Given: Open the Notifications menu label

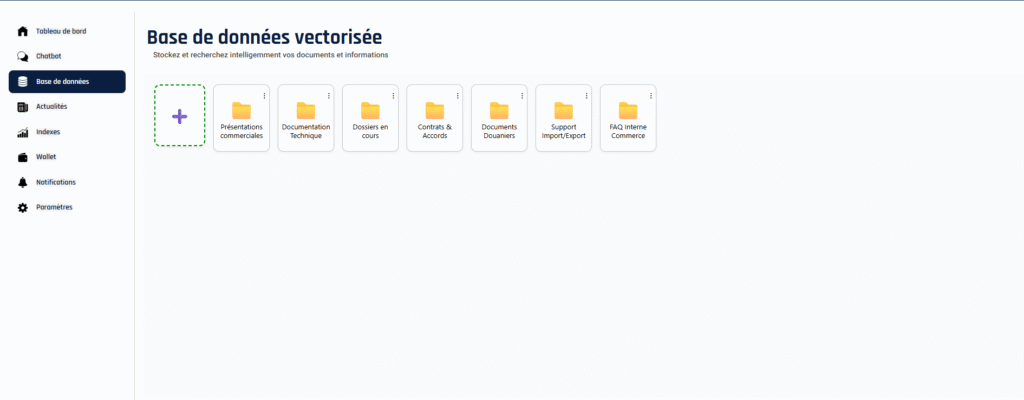Looking at the screenshot, I should (56, 182).
